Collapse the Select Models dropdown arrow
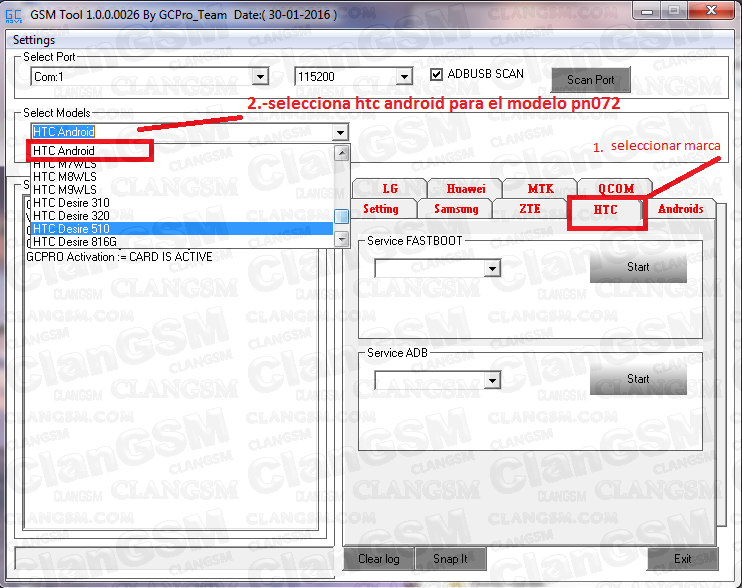This screenshot has height=588, width=742. pos(340,132)
